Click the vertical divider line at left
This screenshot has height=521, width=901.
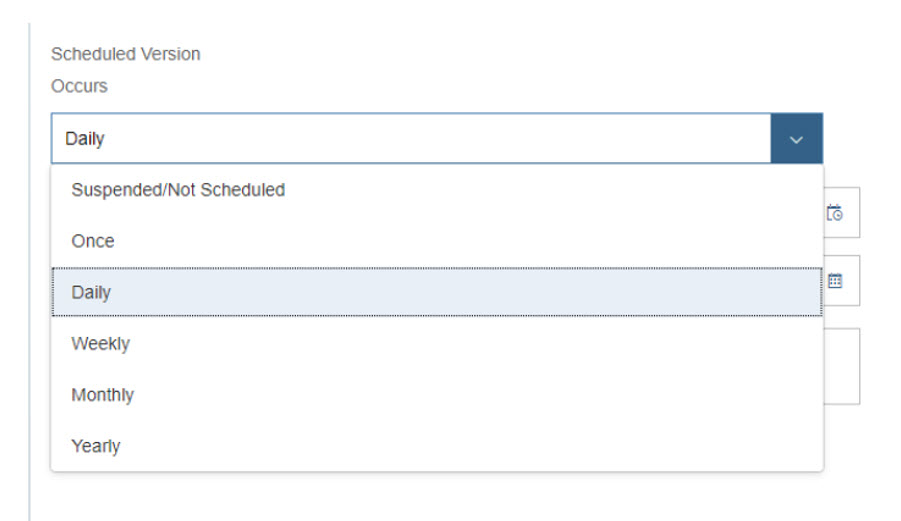click(x=29, y=270)
